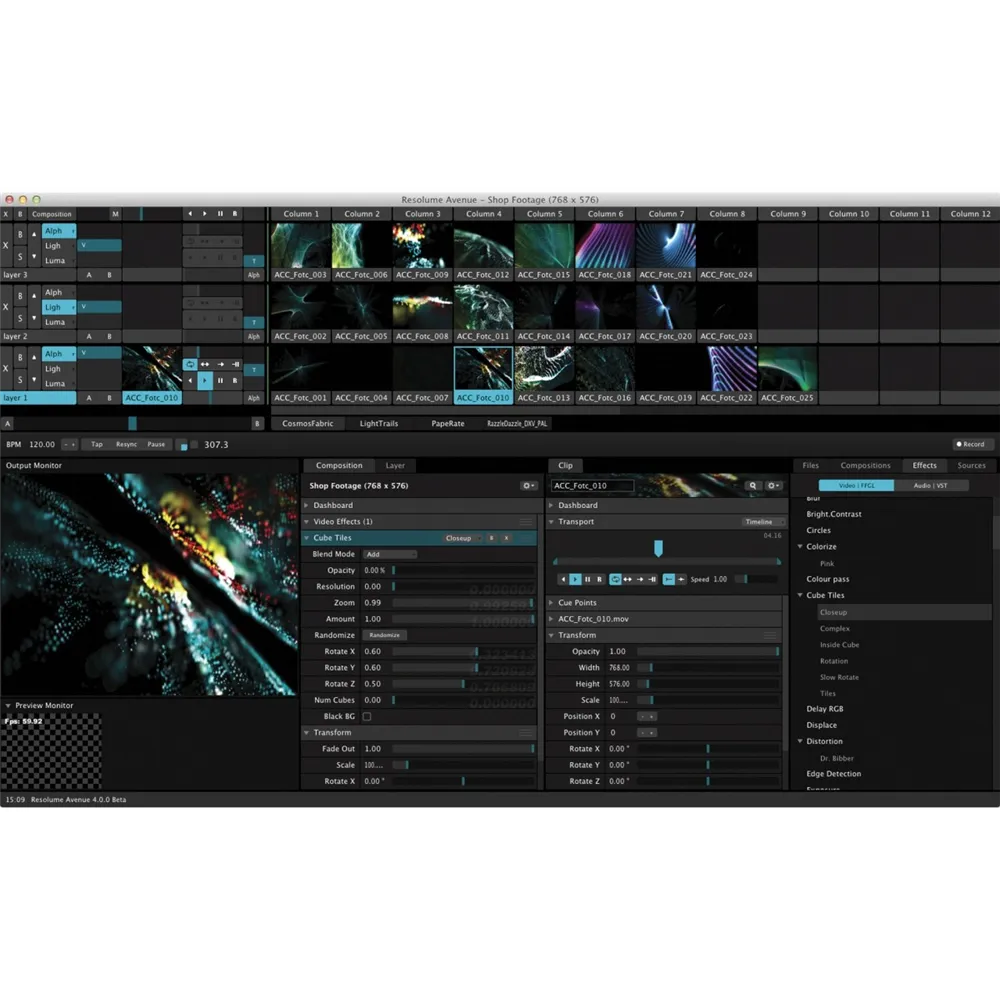The height and width of the screenshot is (1000, 1000).
Task: Remove Cube Tiles effect with its X button
Action: point(506,538)
